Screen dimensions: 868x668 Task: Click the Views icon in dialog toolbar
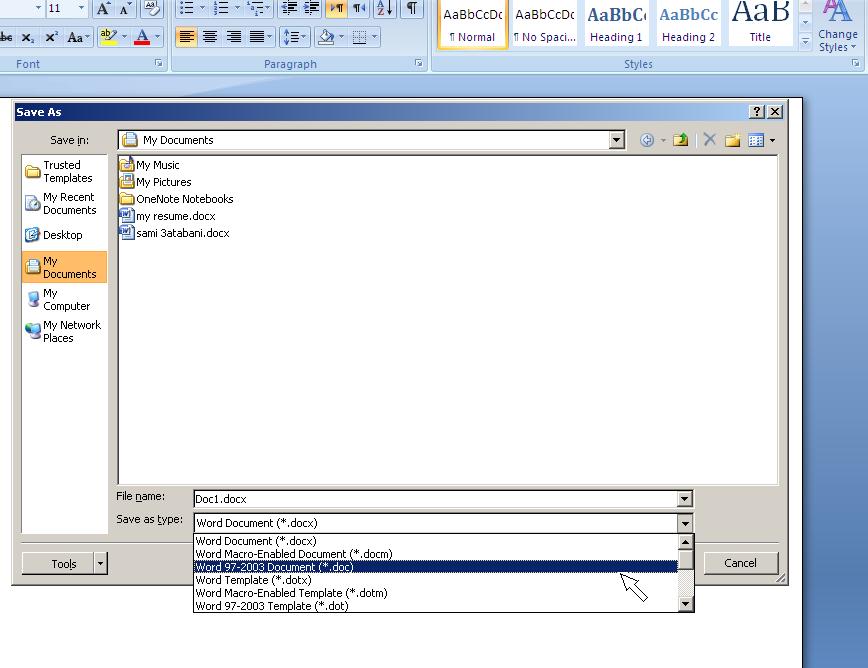click(x=757, y=140)
